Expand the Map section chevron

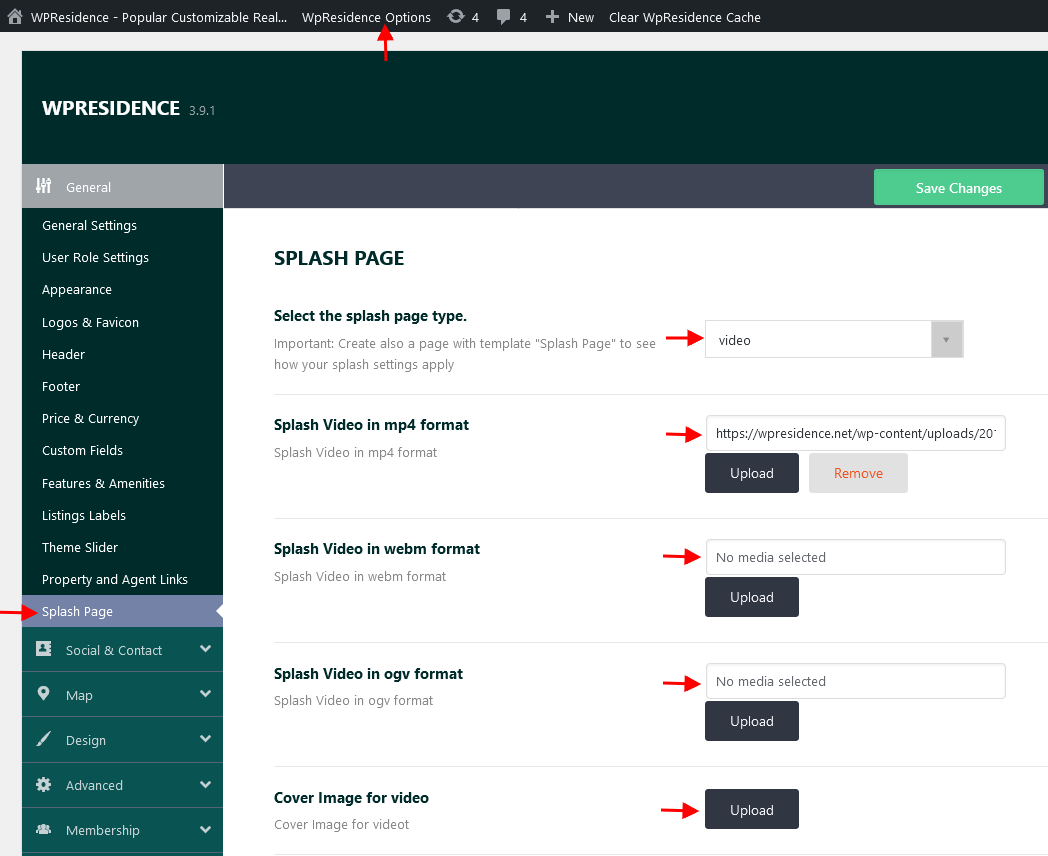[x=205, y=694]
